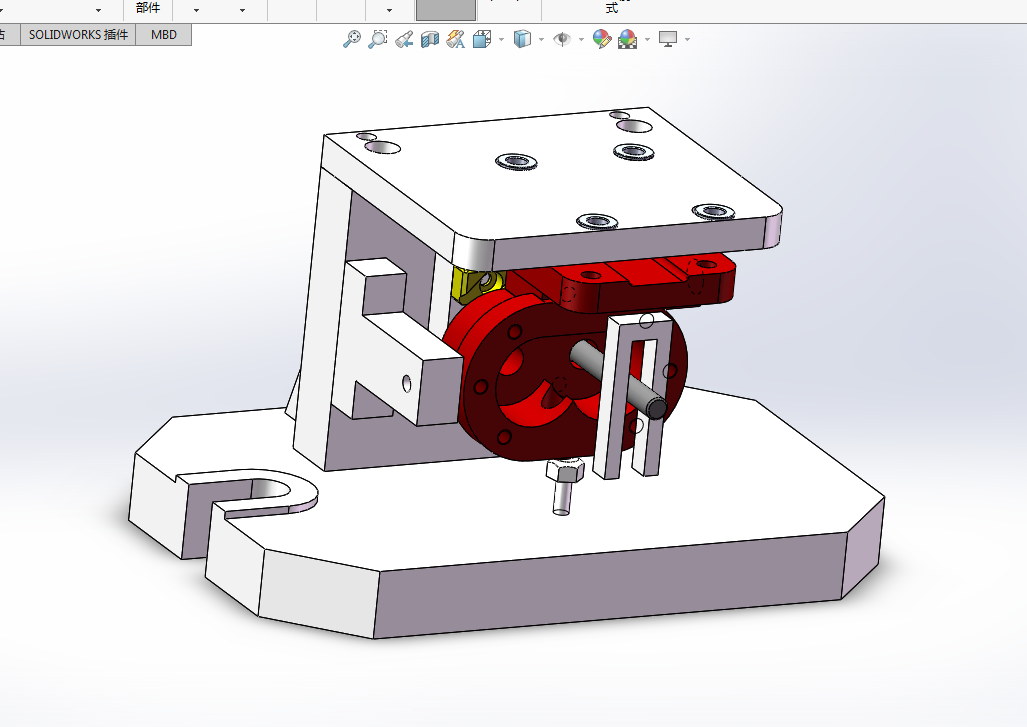Switch to the MBD tab
The image size is (1027, 727).
164,35
